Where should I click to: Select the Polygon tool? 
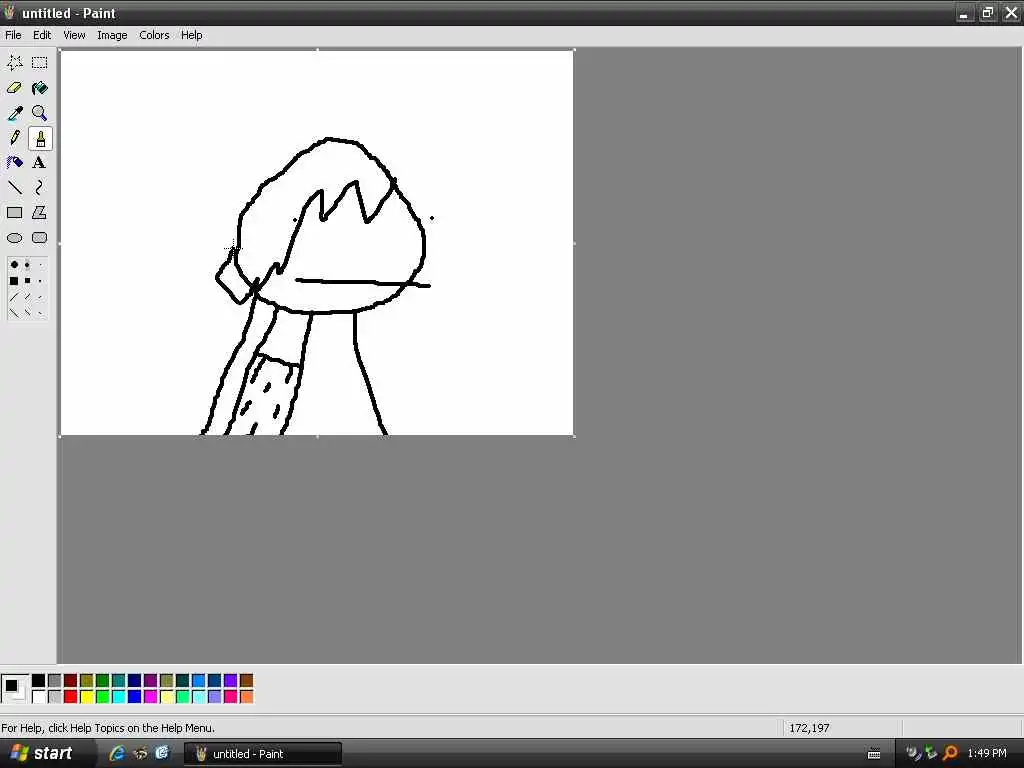(40, 213)
